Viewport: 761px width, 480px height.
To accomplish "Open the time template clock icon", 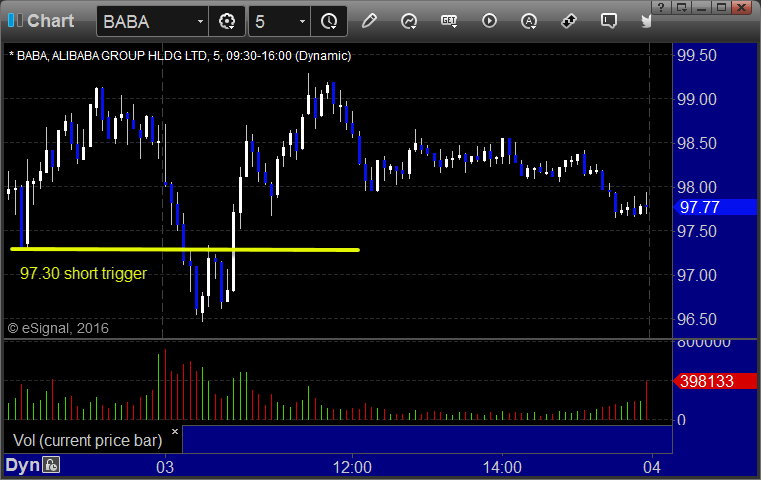I will 329,21.
